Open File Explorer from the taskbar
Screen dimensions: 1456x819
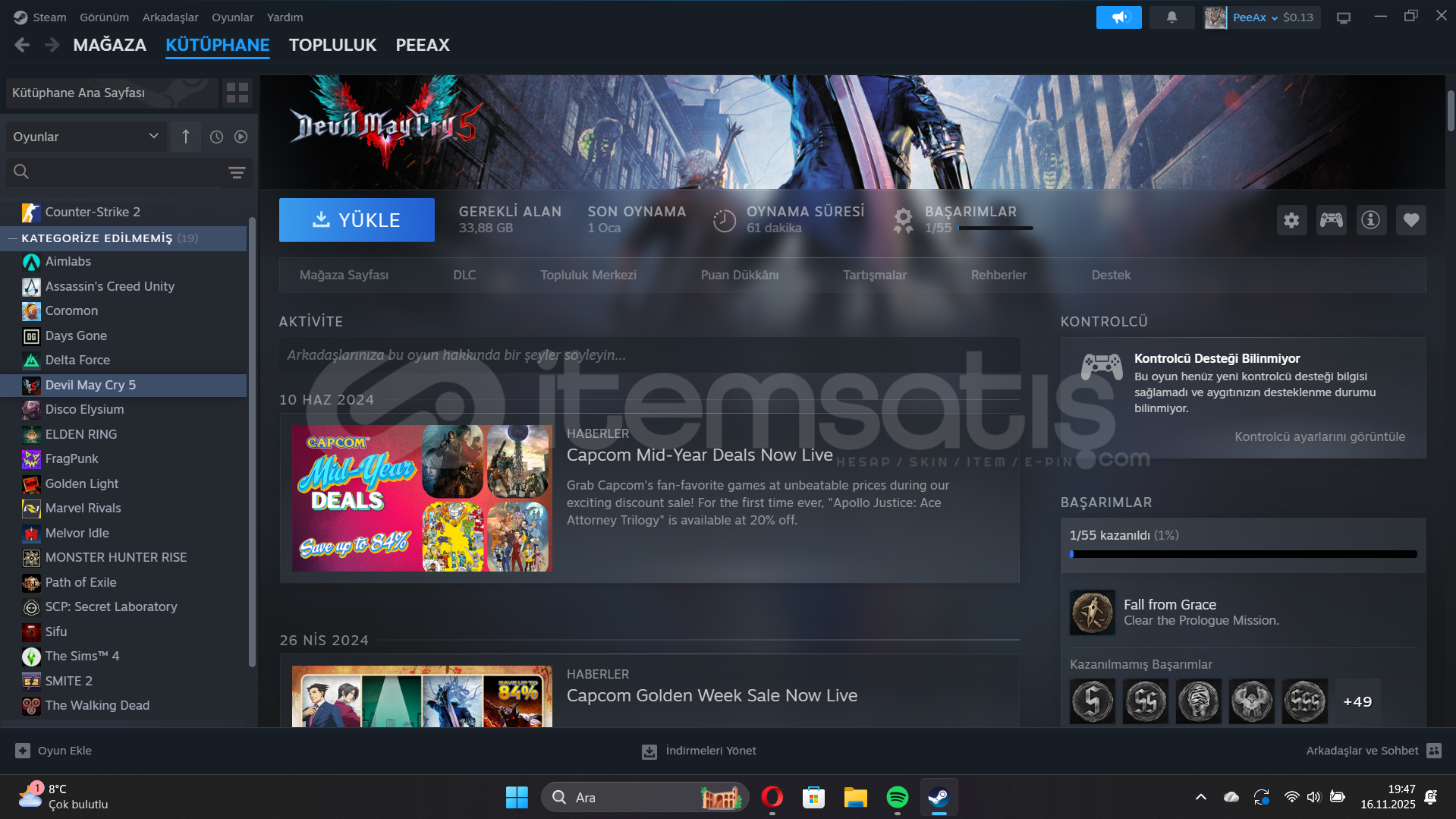pos(855,797)
